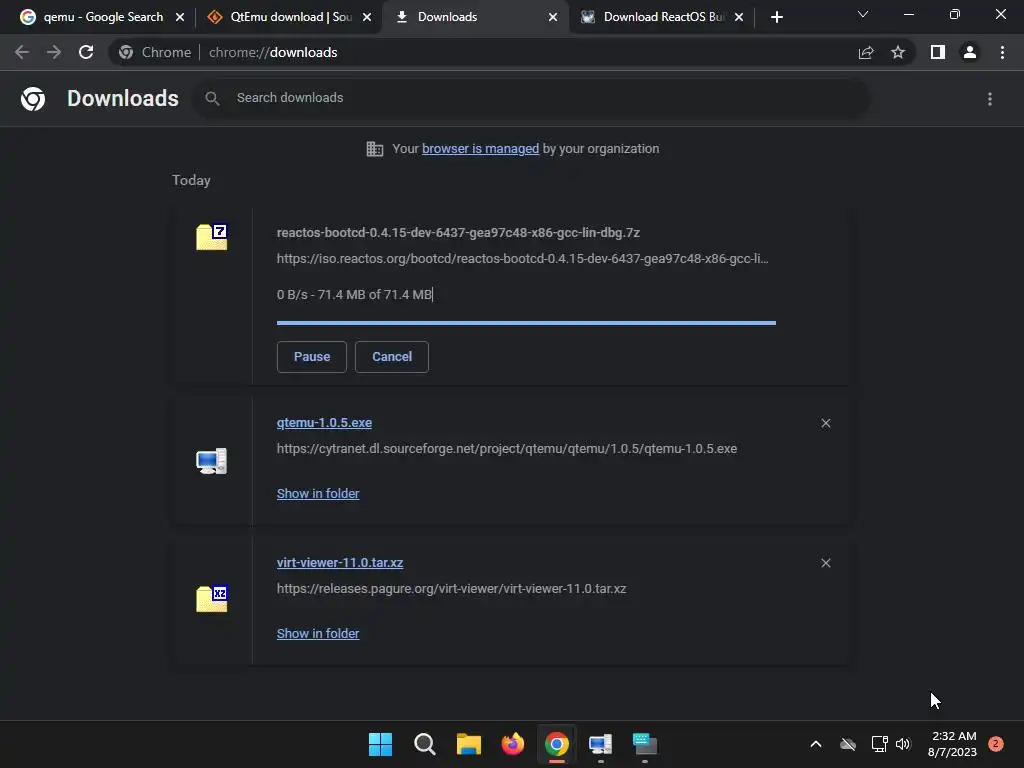Open the volume control in tray

click(x=903, y=744)
